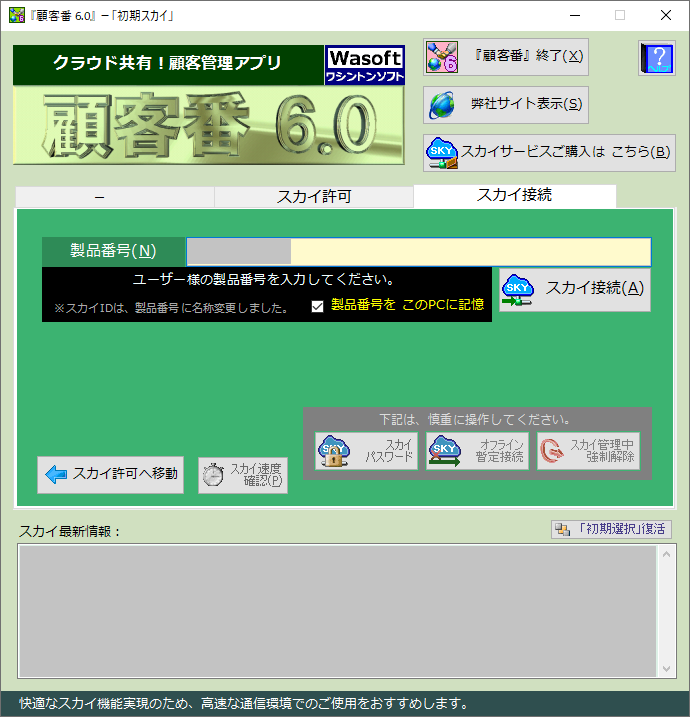Click the スカイ管理中強制解除 button
Image resolution: width=690 pixels, height=717 pixels.
pos(588,451)
